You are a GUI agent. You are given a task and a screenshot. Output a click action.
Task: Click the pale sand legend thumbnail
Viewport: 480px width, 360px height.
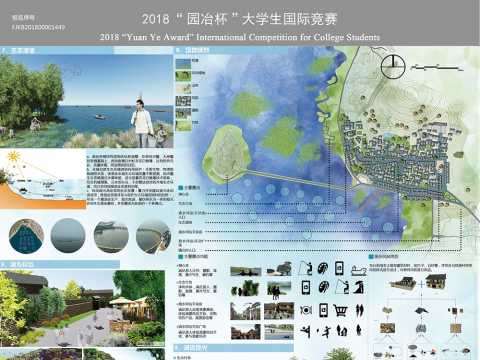coord(183,88)
